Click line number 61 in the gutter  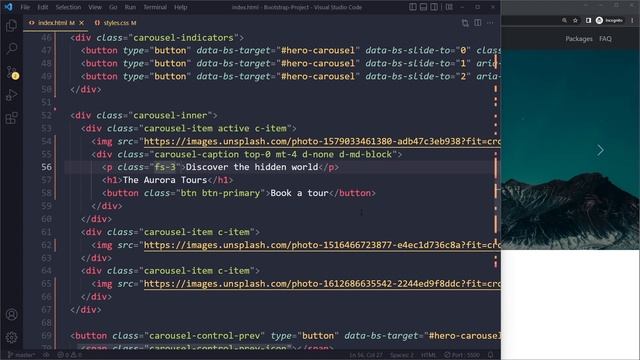pos(47,232)
